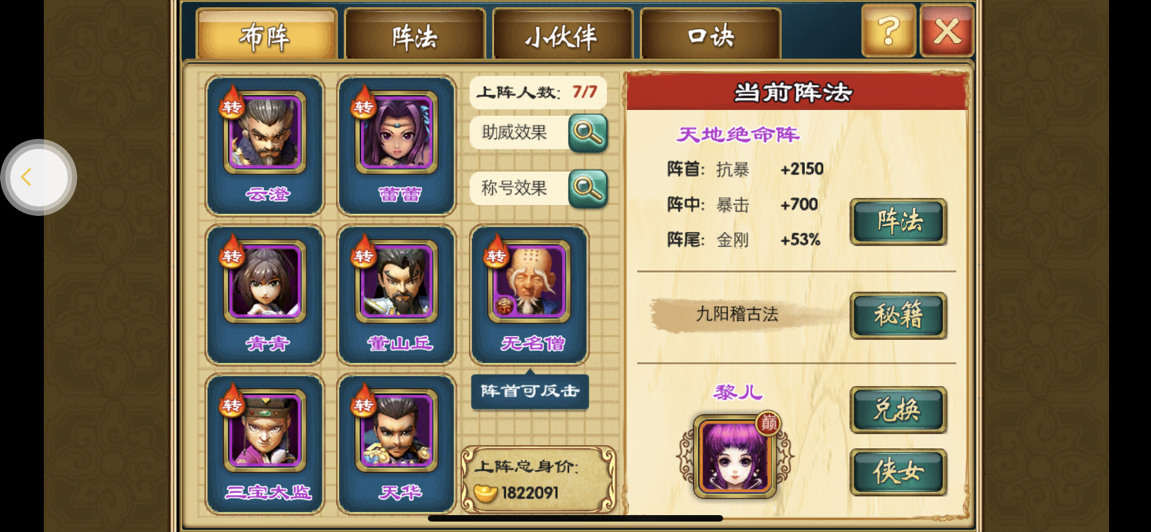
Task: Select the 青青 hero portrait
Action: (265, 282)
